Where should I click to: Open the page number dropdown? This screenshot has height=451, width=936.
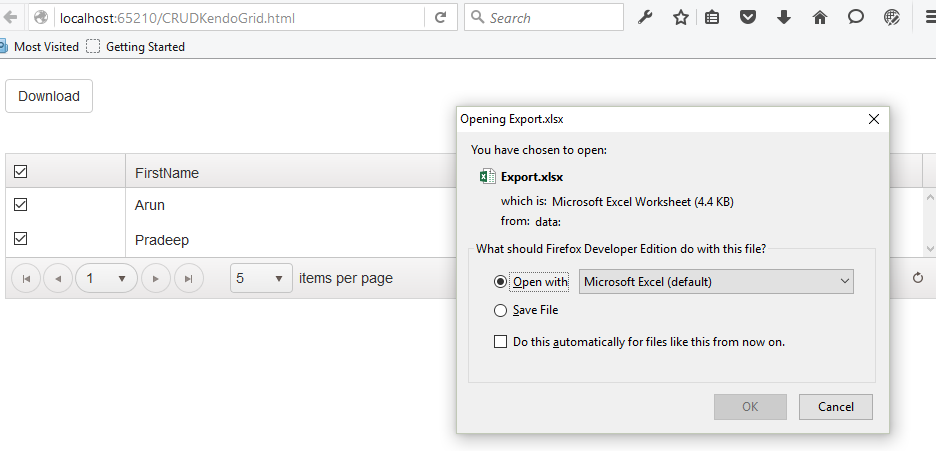(x=107, y=278)
